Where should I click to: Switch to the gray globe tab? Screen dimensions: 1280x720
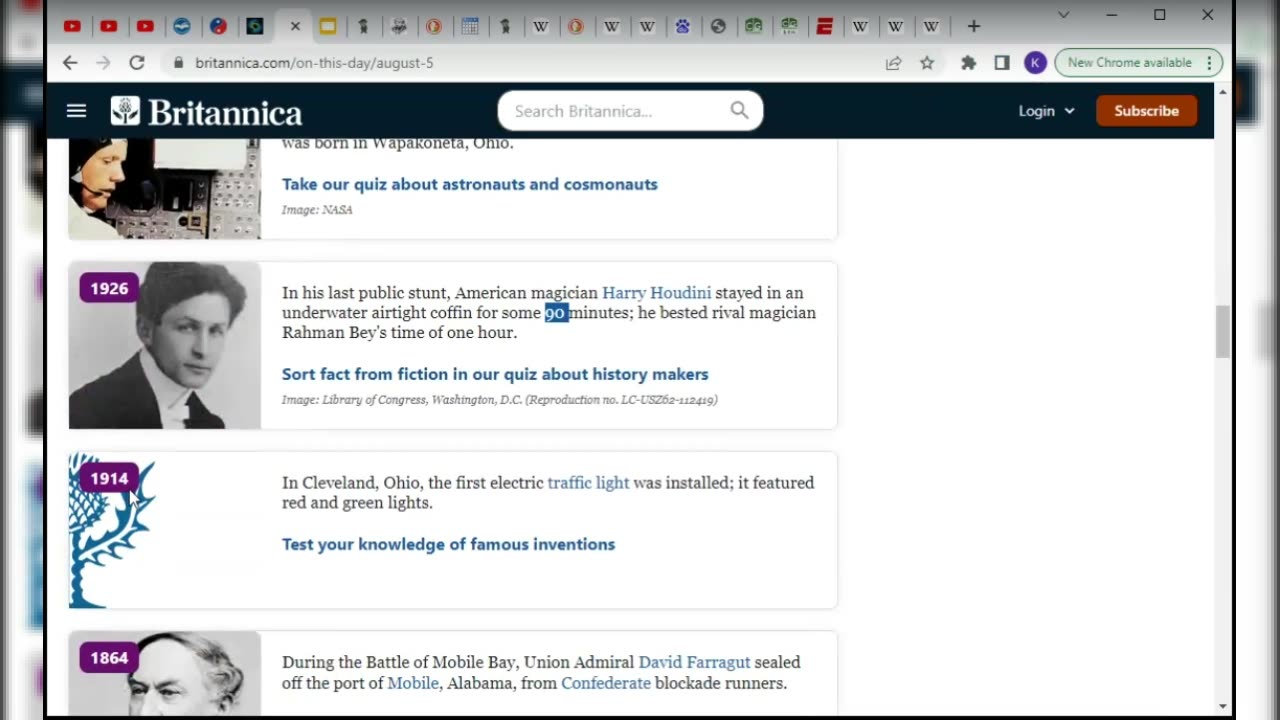(718, 27)
